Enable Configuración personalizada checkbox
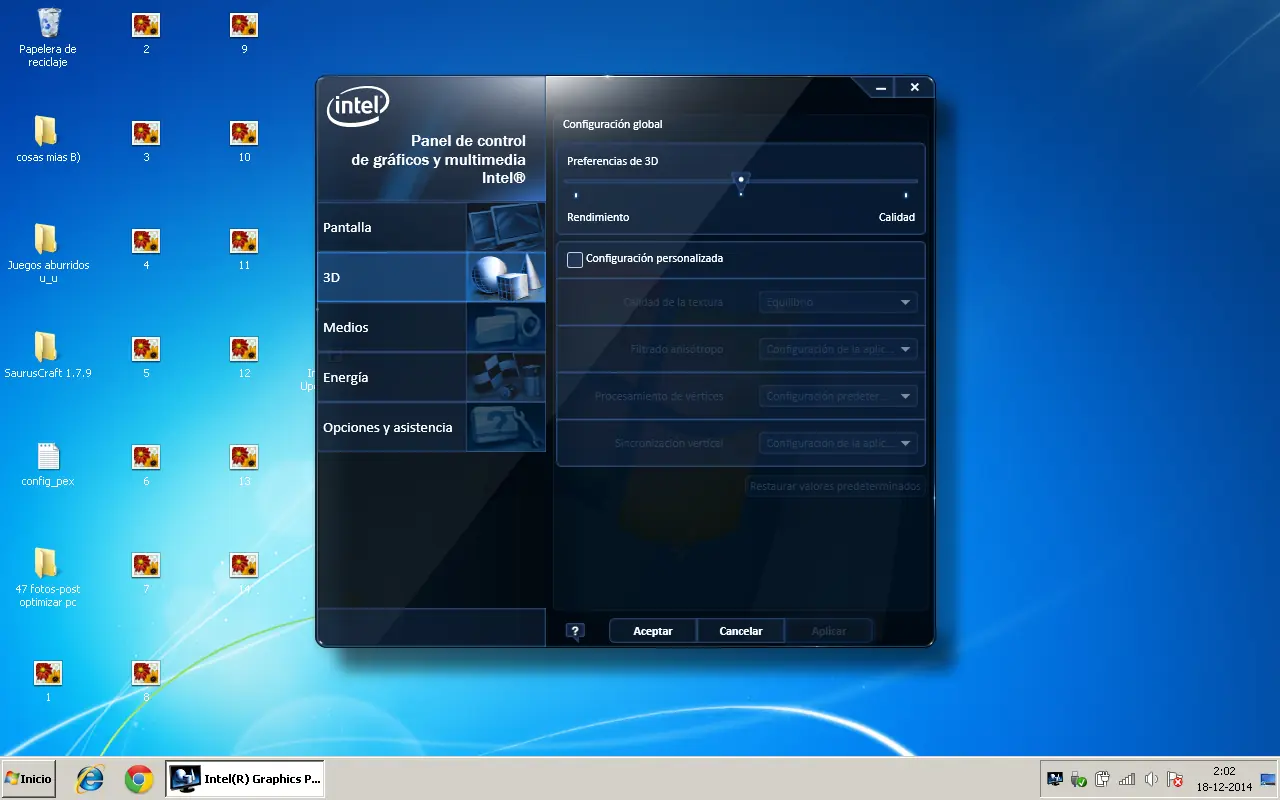Screen dimensions: 1280x800 (x=575, y=259)
